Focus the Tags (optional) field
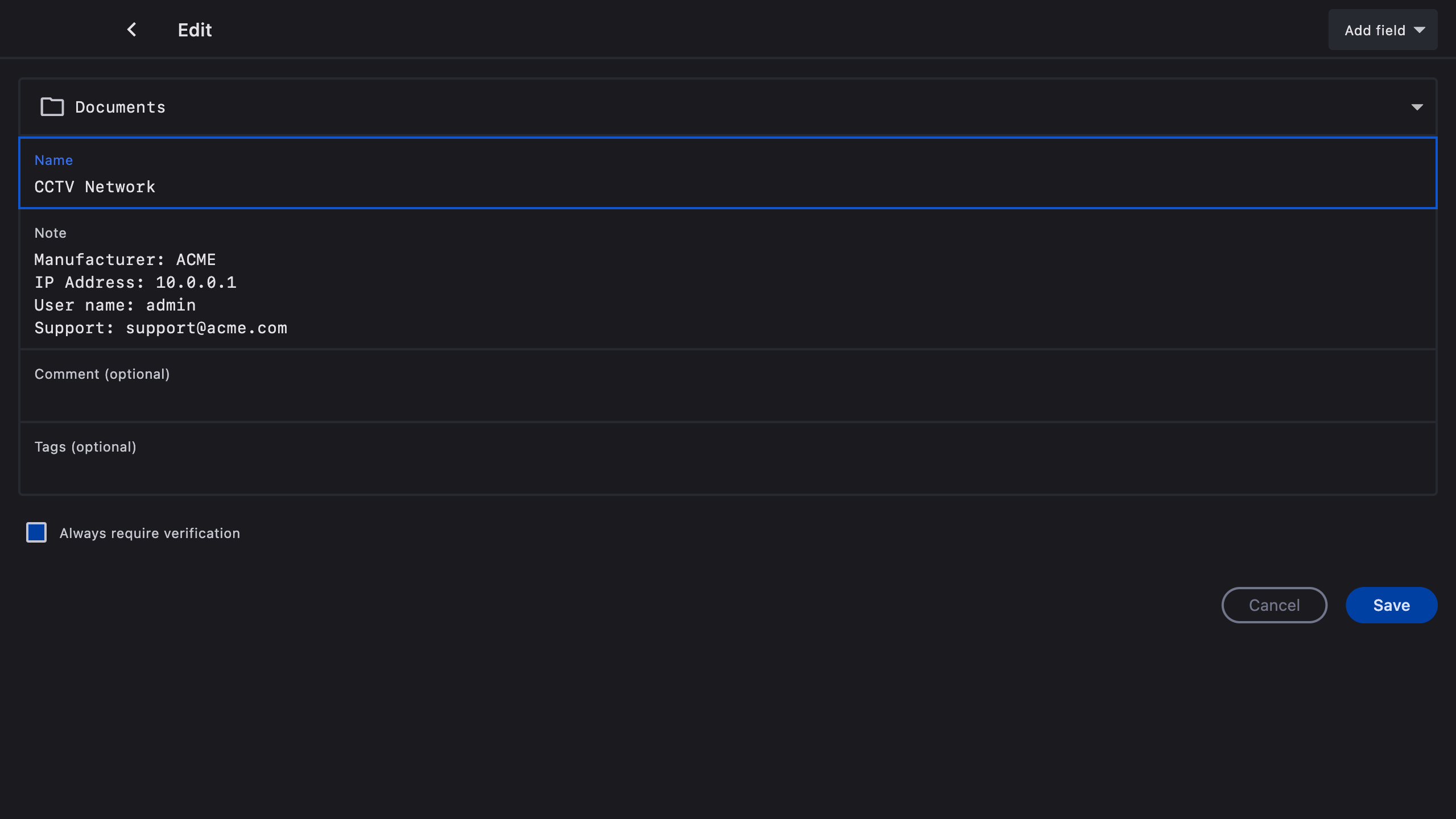Viewport: 1456px width, 819px height. pos(728,465)
